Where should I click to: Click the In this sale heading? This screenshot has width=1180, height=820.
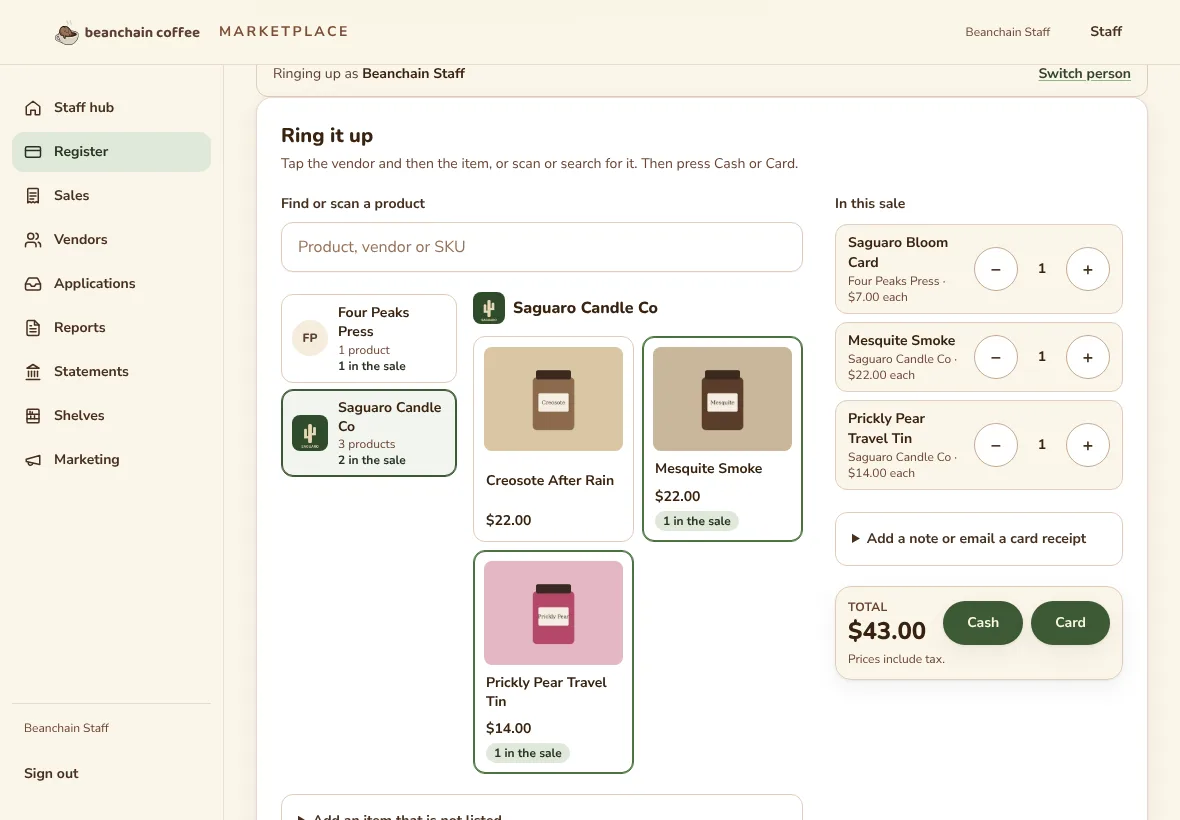870,204
